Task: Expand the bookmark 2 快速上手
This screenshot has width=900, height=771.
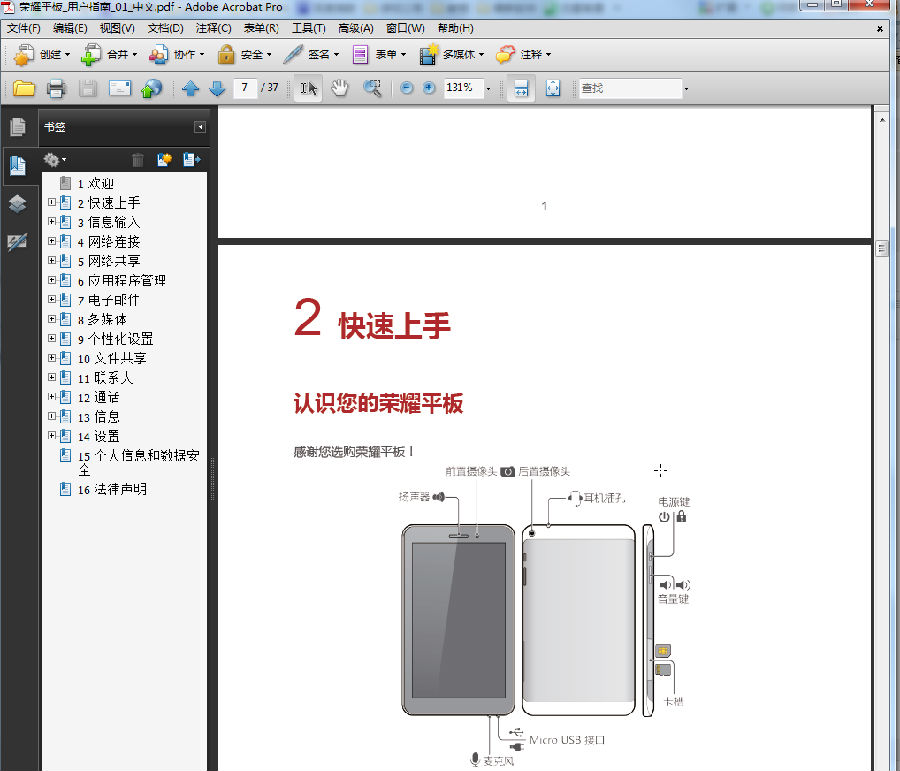Action: point(53,201)
